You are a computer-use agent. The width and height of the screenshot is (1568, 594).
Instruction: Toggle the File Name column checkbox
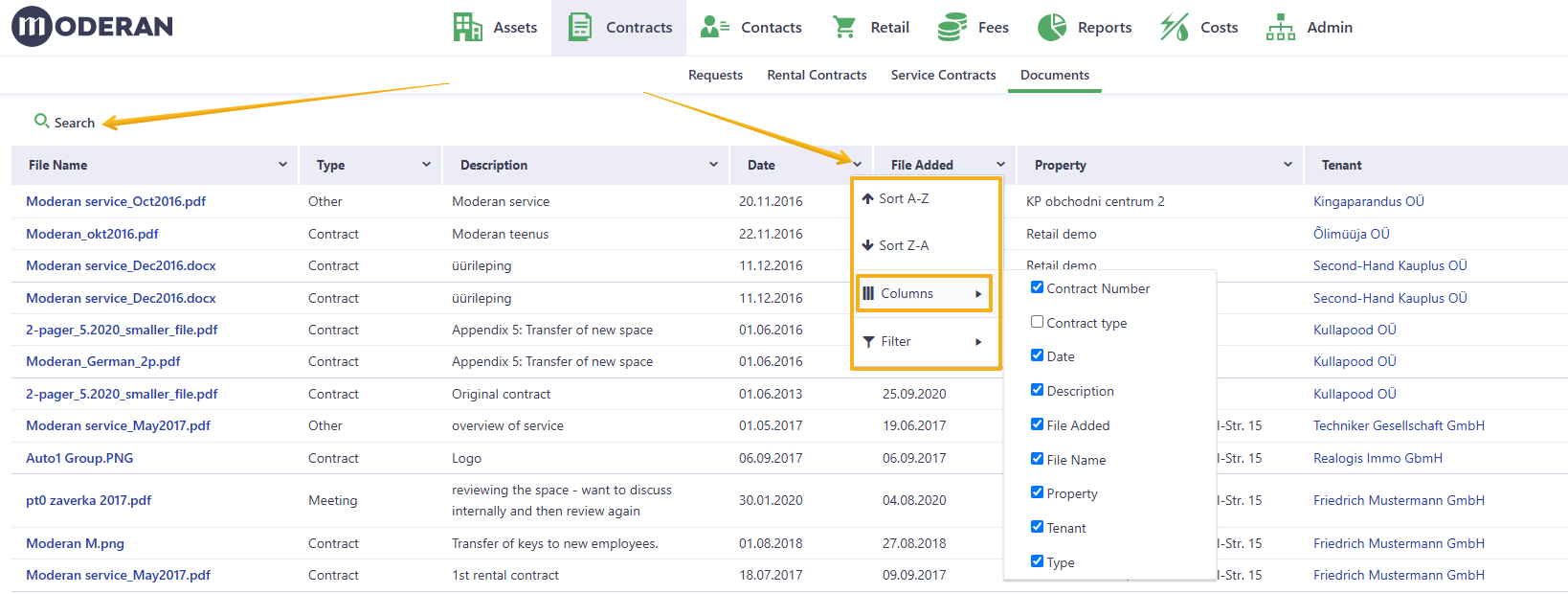coord(1037,459)
